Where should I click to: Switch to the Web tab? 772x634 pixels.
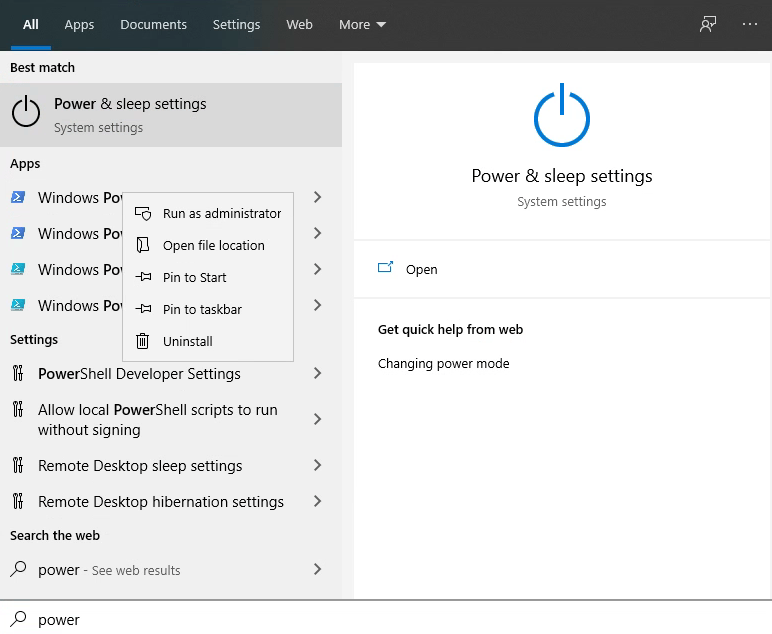[299, 25]
